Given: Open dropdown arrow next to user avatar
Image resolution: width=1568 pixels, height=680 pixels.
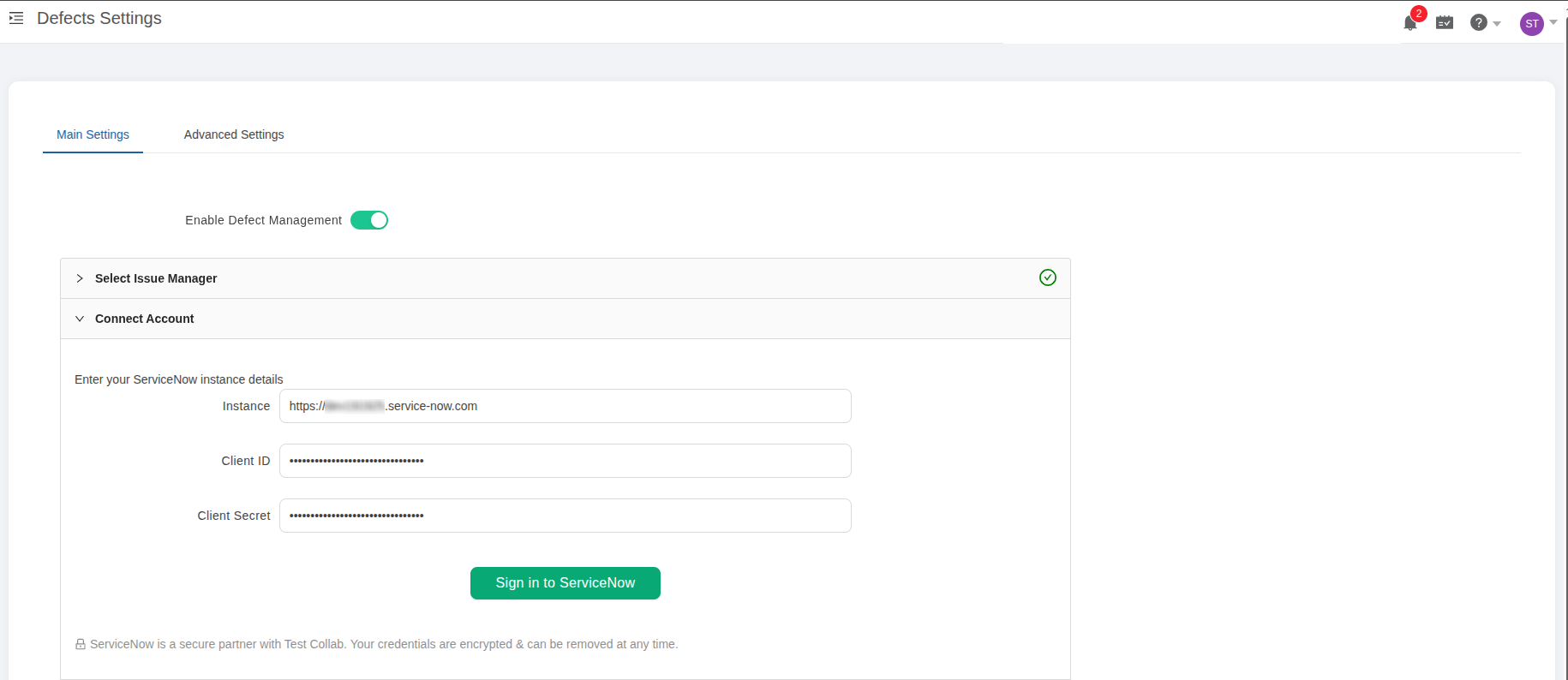Looking at the screenshot, I should coord(1553,23).
